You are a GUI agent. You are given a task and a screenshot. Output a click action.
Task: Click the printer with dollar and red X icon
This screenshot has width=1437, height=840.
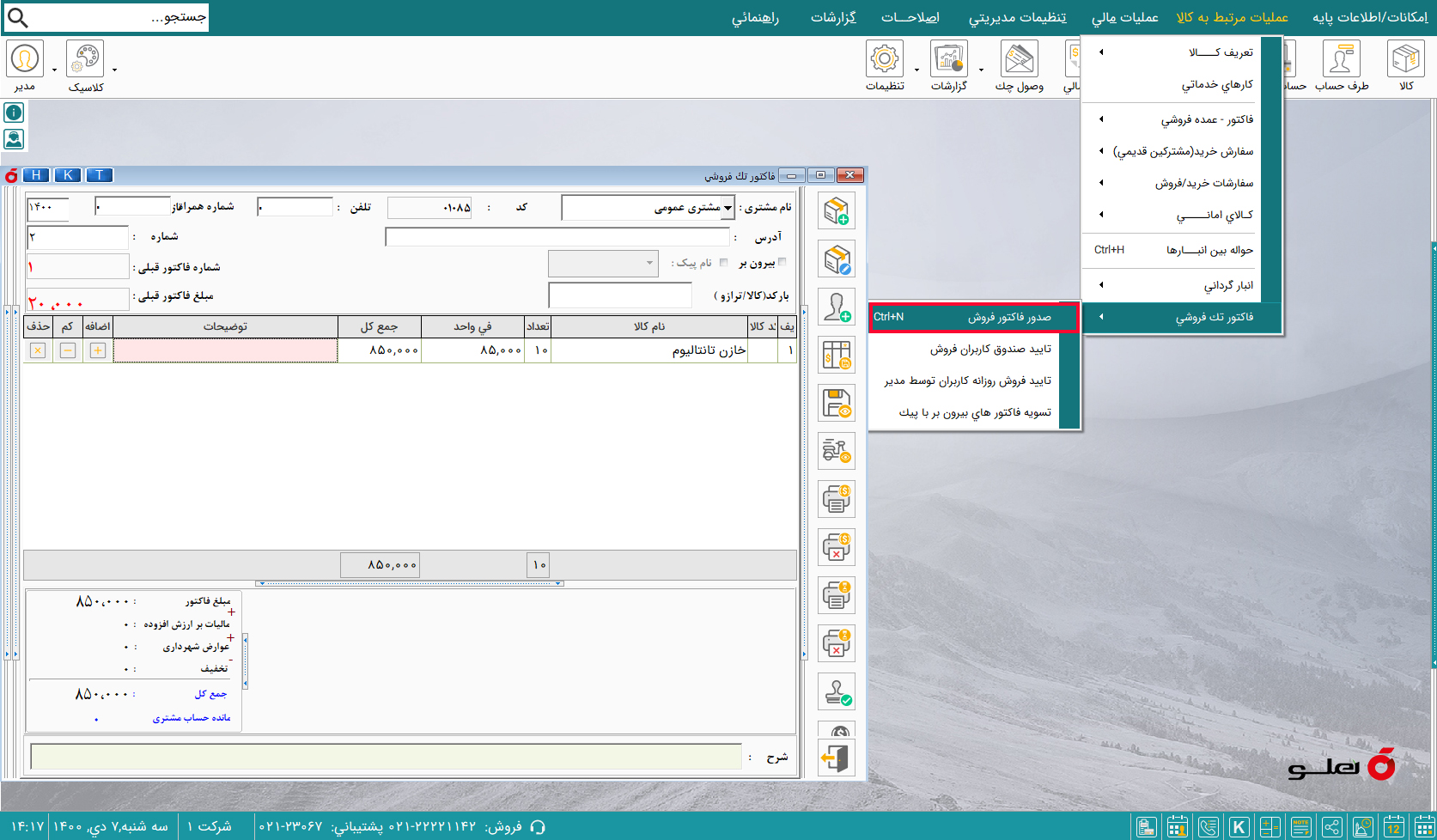[837, 547]
